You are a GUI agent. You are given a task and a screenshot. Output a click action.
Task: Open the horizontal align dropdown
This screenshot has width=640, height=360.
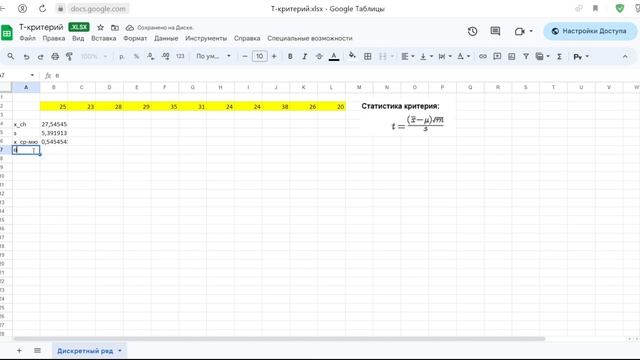click(x=407, y=56)
